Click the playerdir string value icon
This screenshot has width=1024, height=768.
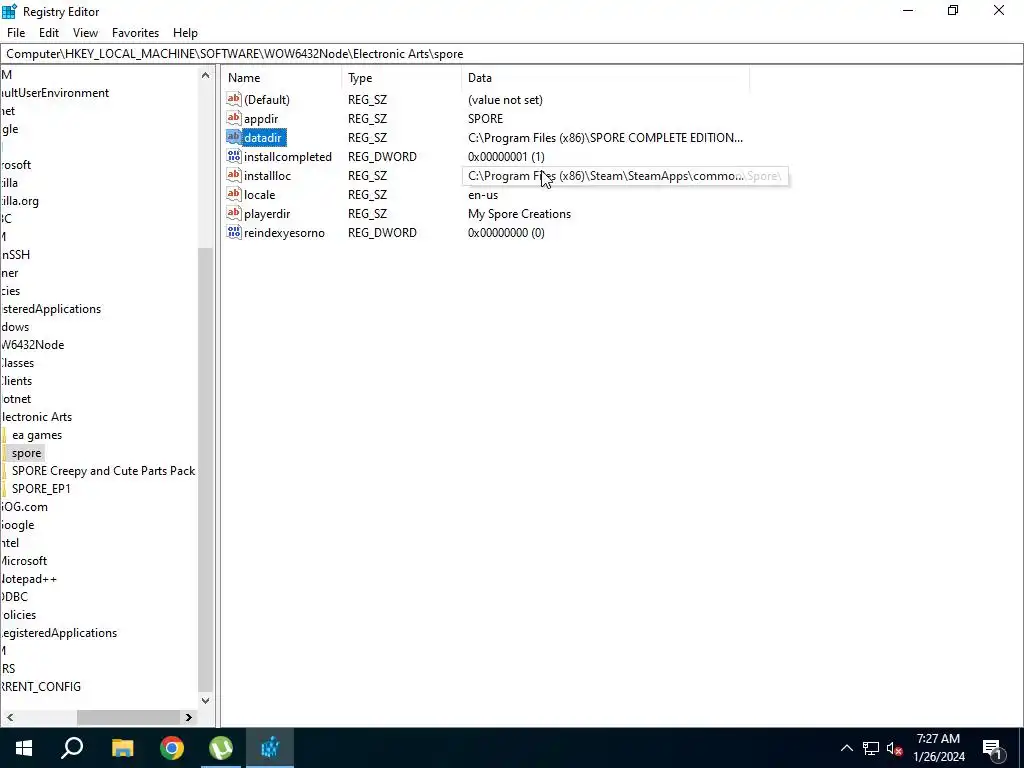pyautogui.click(x=234, y=213)
